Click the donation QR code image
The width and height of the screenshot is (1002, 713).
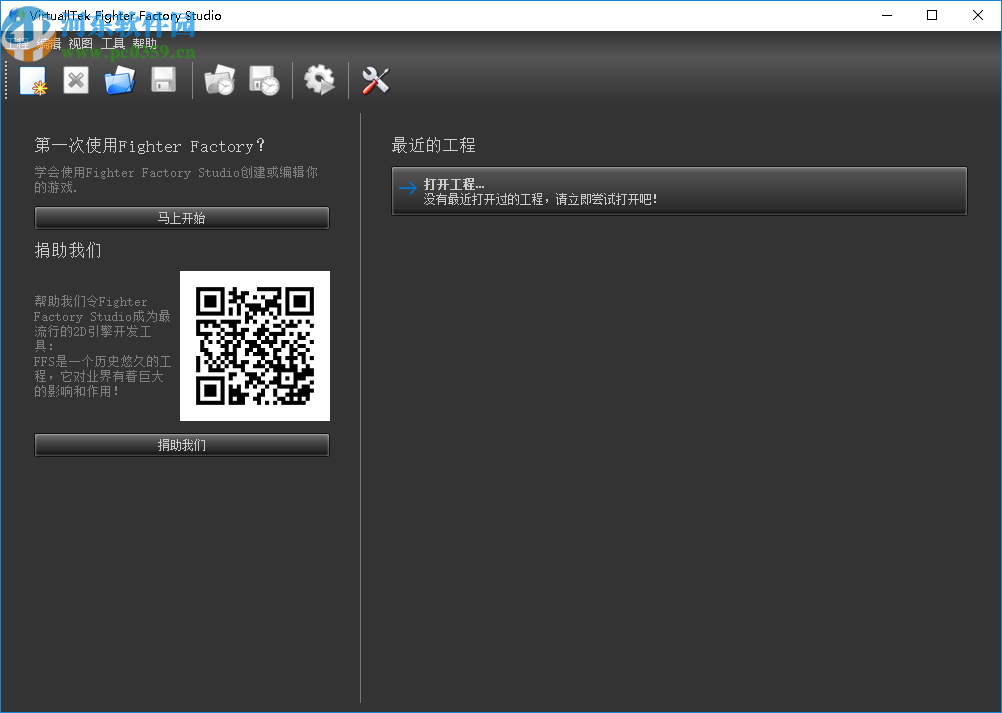click(x=255, y=346)
